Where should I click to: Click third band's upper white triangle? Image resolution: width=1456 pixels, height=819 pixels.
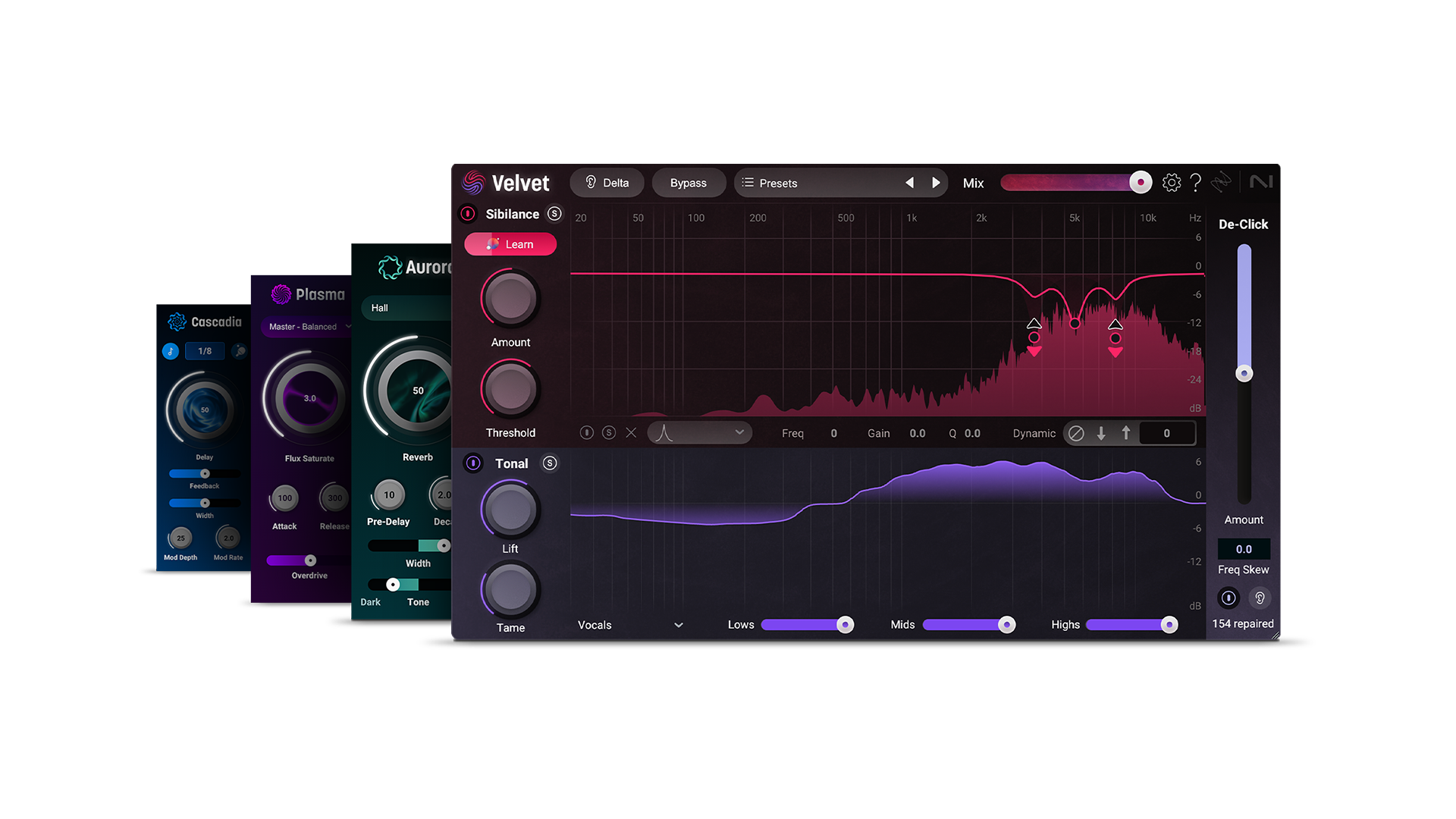coord(1115,324)
